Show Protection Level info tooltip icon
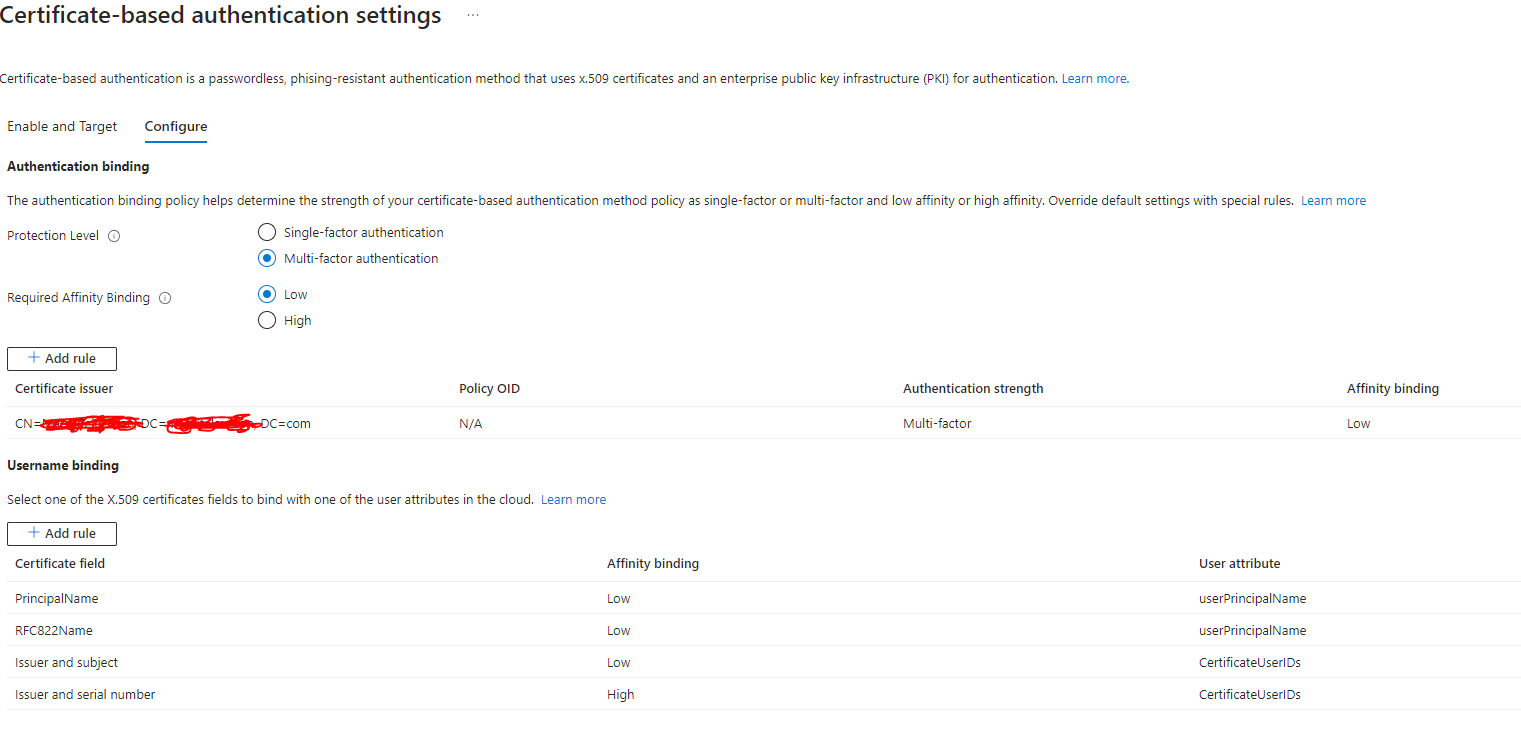Viewport: 1521px width, 733px height. pyautogui.click(x=114, y=237)
